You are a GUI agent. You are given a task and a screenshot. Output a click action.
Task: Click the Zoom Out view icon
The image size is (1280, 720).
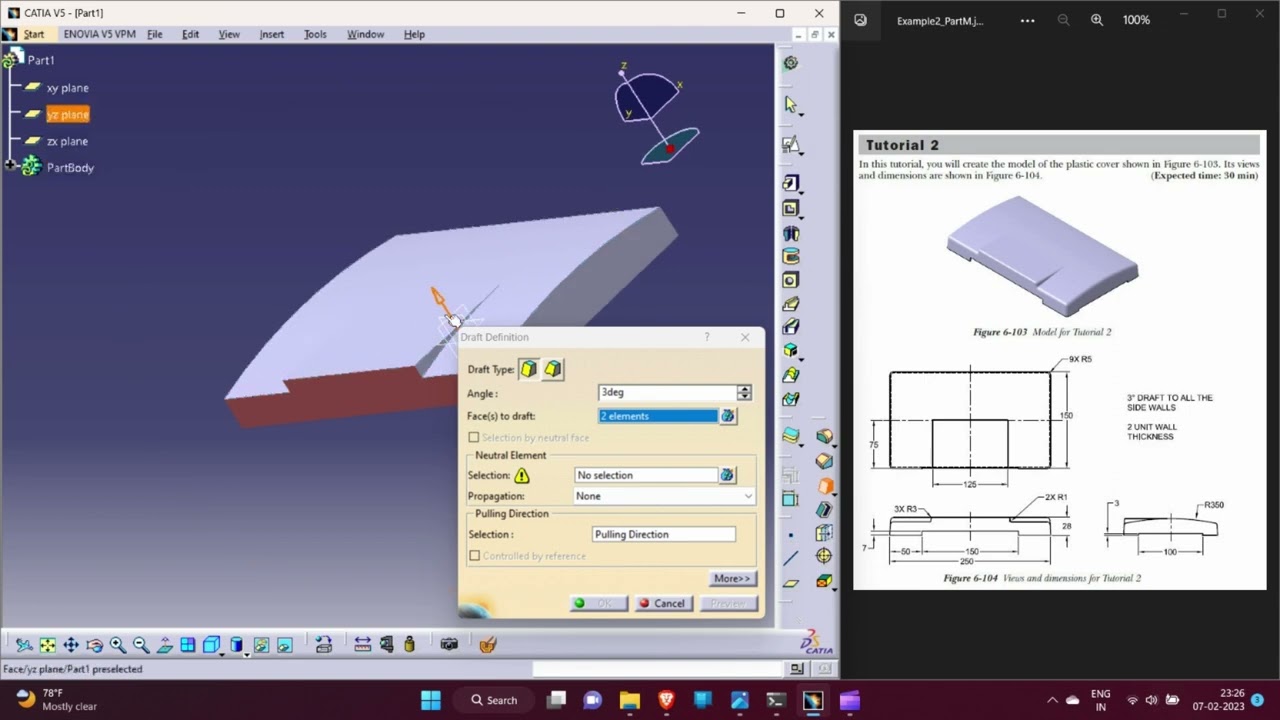pos(141,645)
